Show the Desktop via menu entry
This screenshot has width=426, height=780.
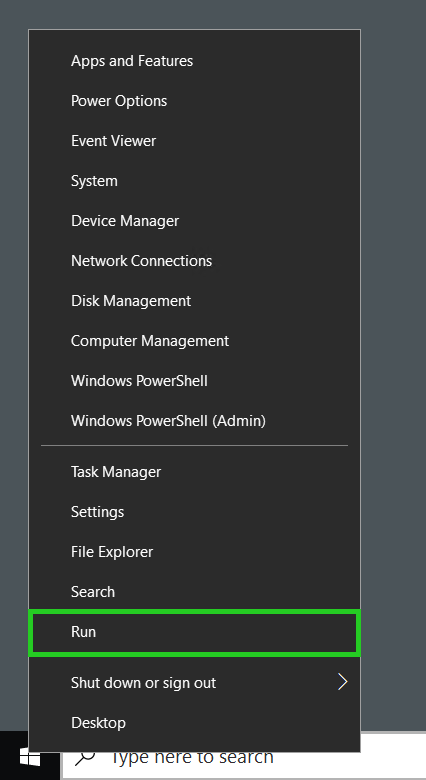195,722
